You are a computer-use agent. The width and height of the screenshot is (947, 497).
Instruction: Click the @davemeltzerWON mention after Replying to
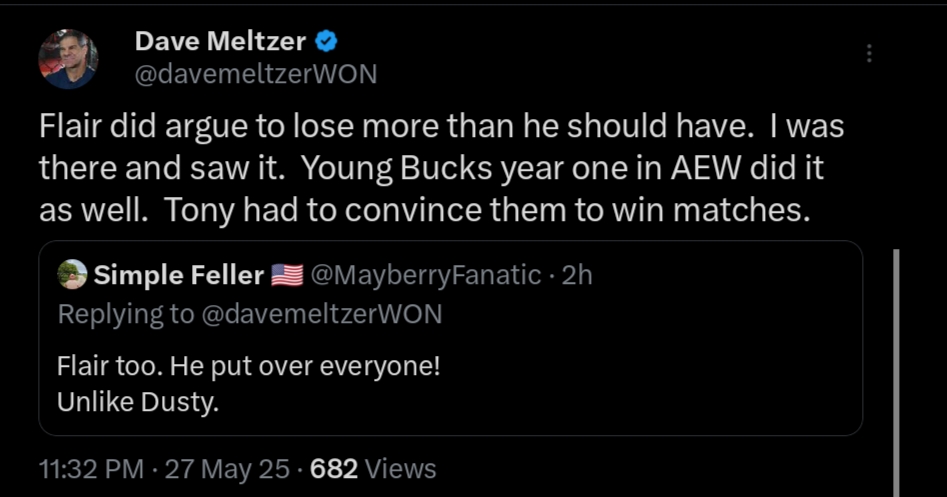[321, 313]
